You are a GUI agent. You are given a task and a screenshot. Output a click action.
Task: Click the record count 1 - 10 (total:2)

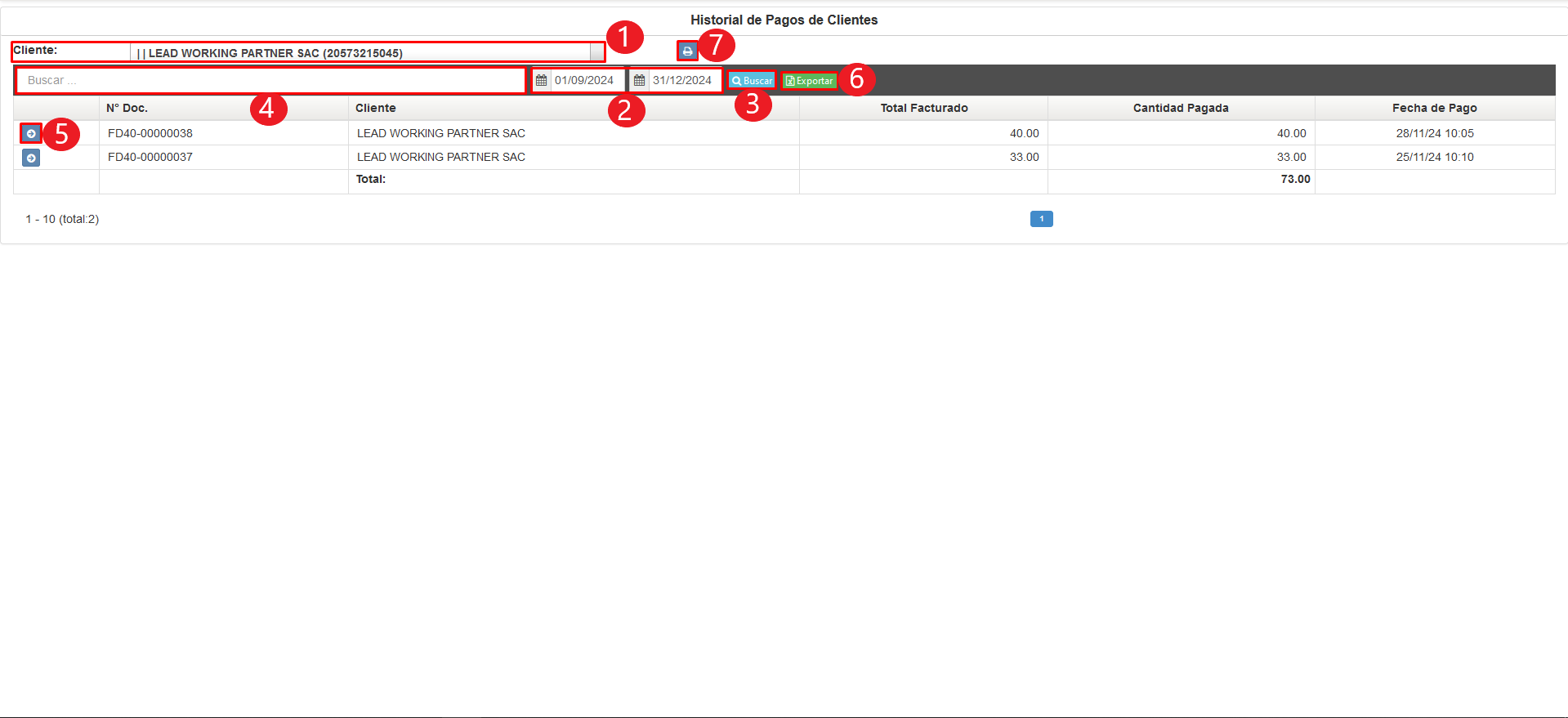click(x=62, y=219)
